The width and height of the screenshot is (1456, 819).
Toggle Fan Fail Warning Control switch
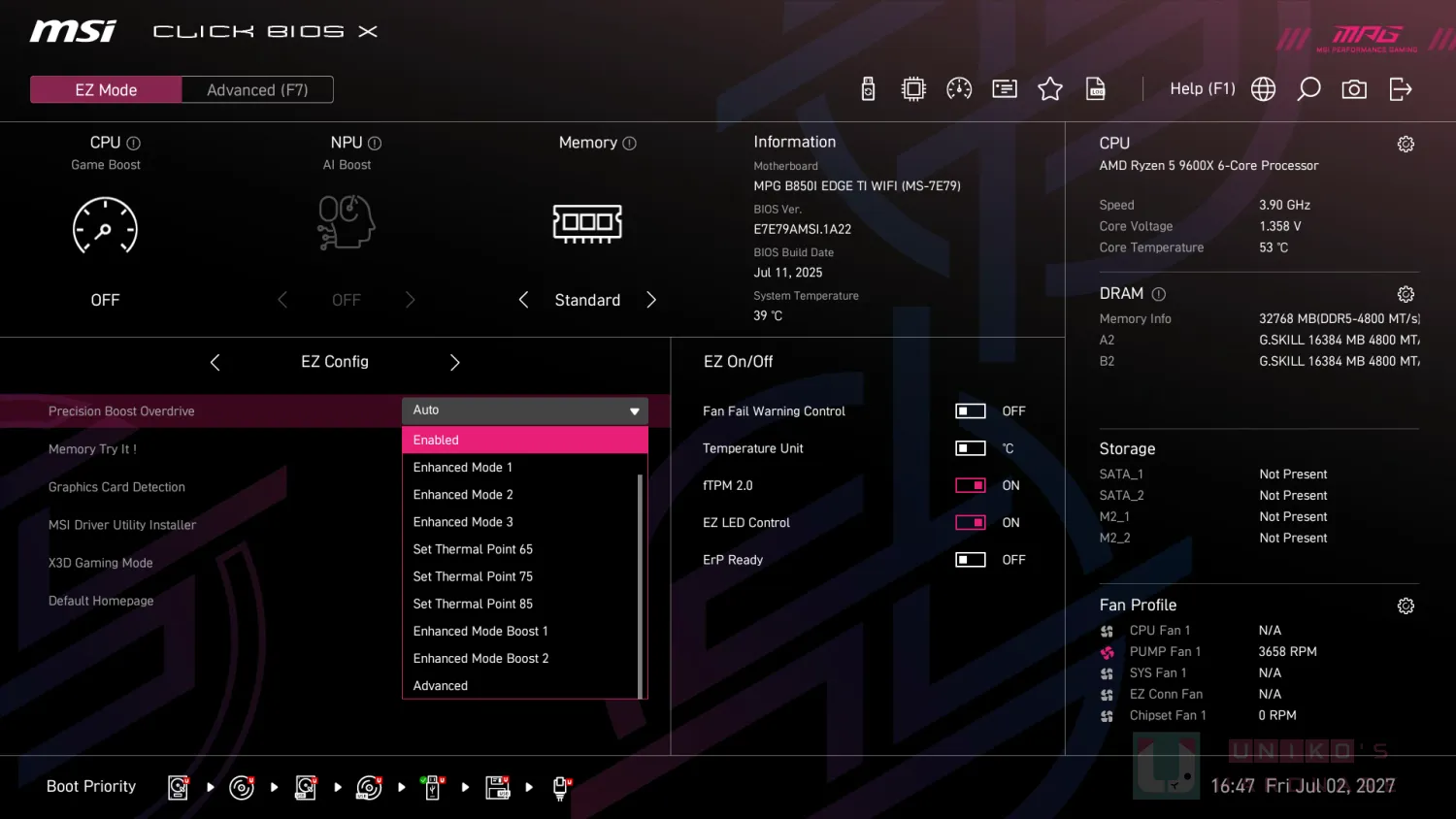[x=971, y=411]
